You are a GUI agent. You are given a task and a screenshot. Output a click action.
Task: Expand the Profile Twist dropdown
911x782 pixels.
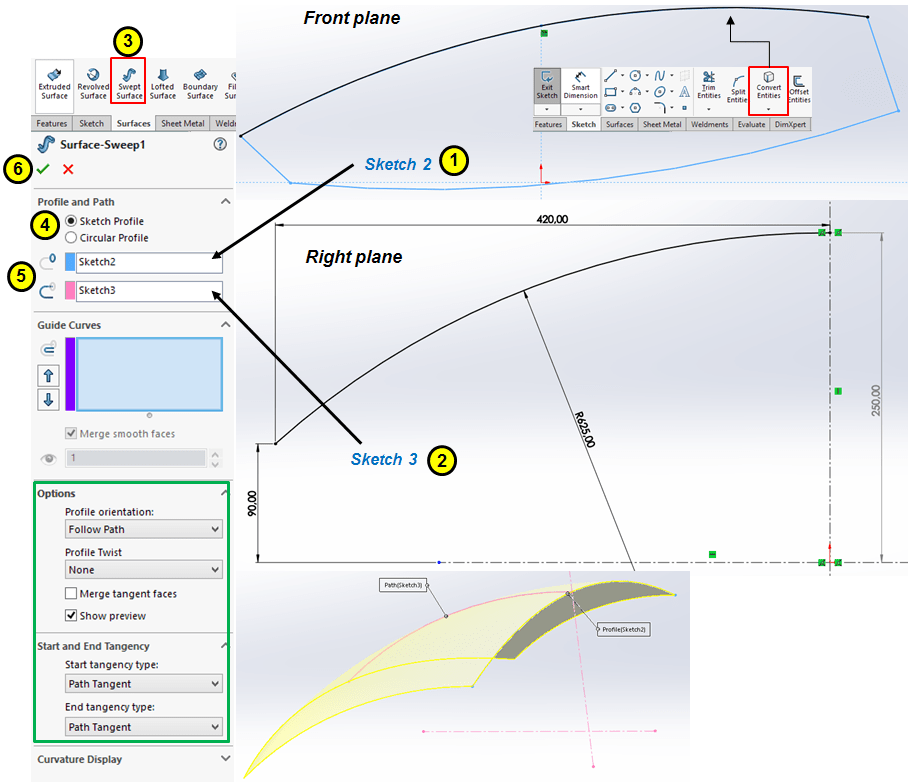tap(144, 570)
